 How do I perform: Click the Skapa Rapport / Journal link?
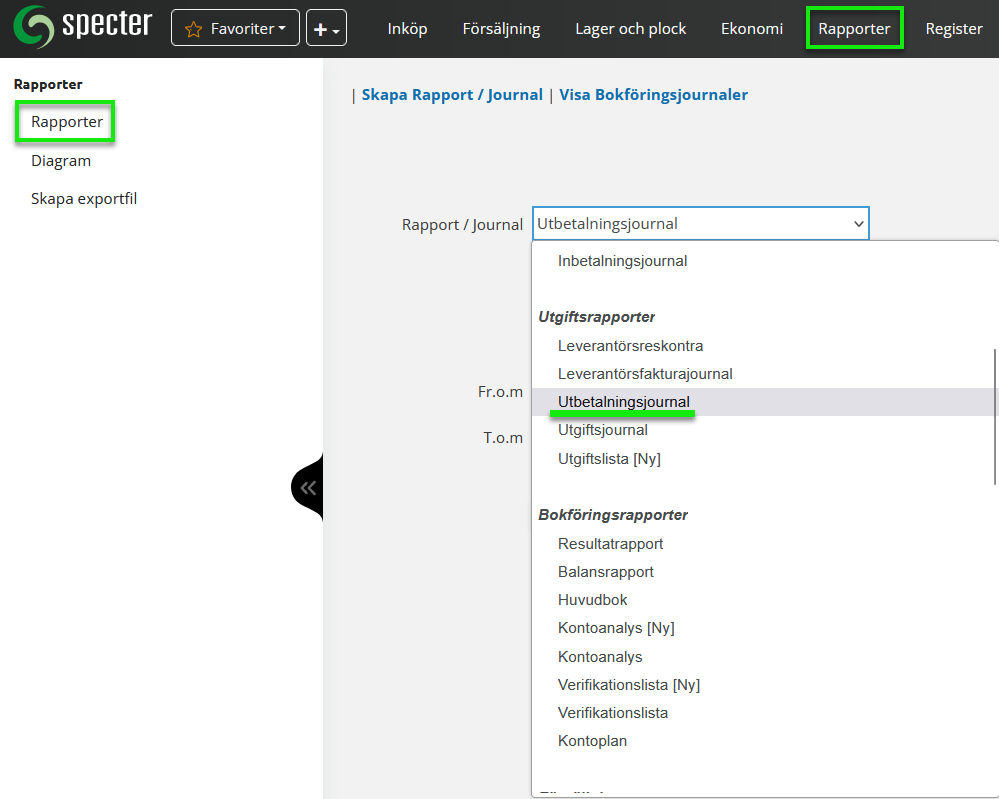point(452,95)
